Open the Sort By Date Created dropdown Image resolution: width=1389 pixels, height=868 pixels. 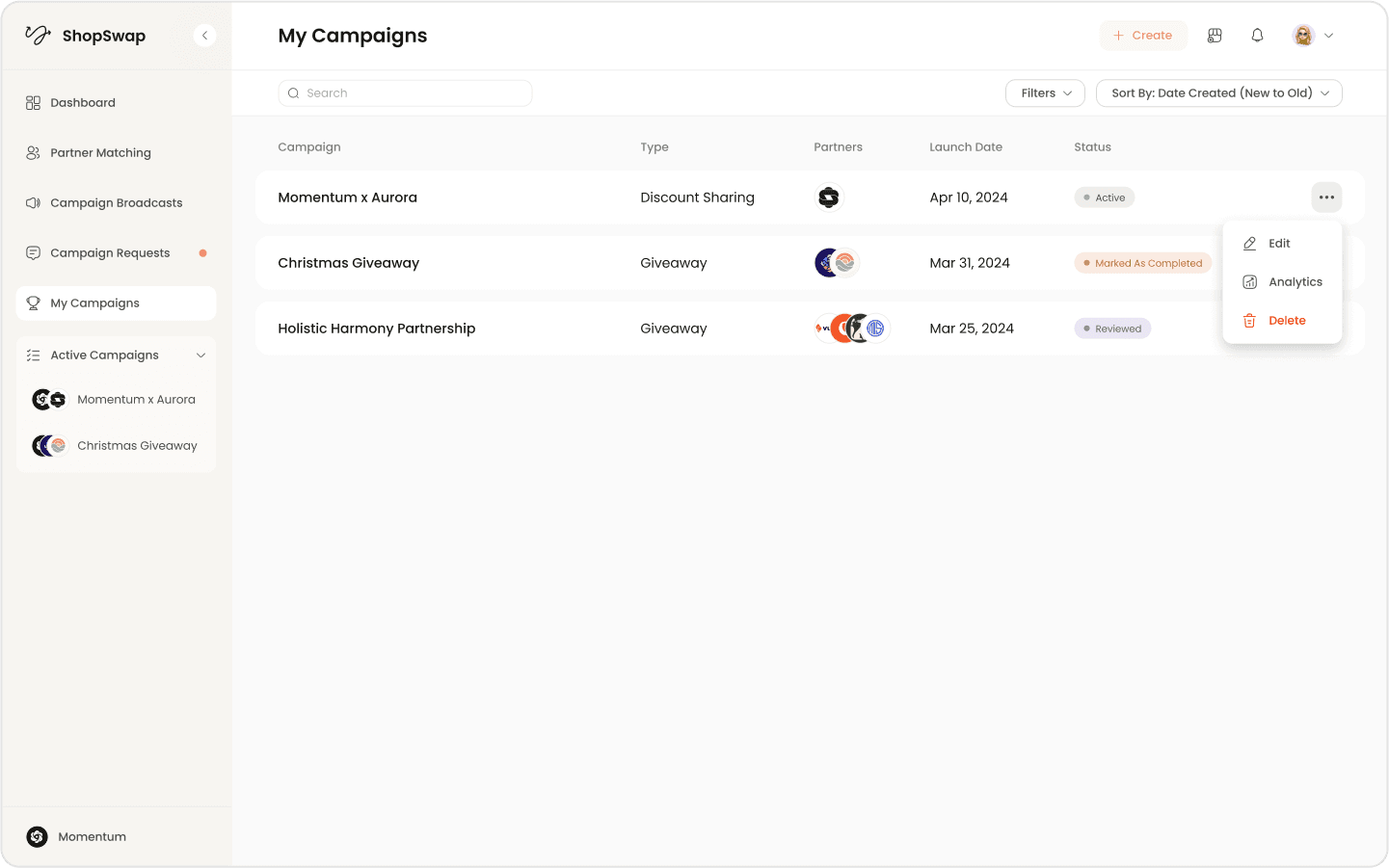click(1218, 92)
